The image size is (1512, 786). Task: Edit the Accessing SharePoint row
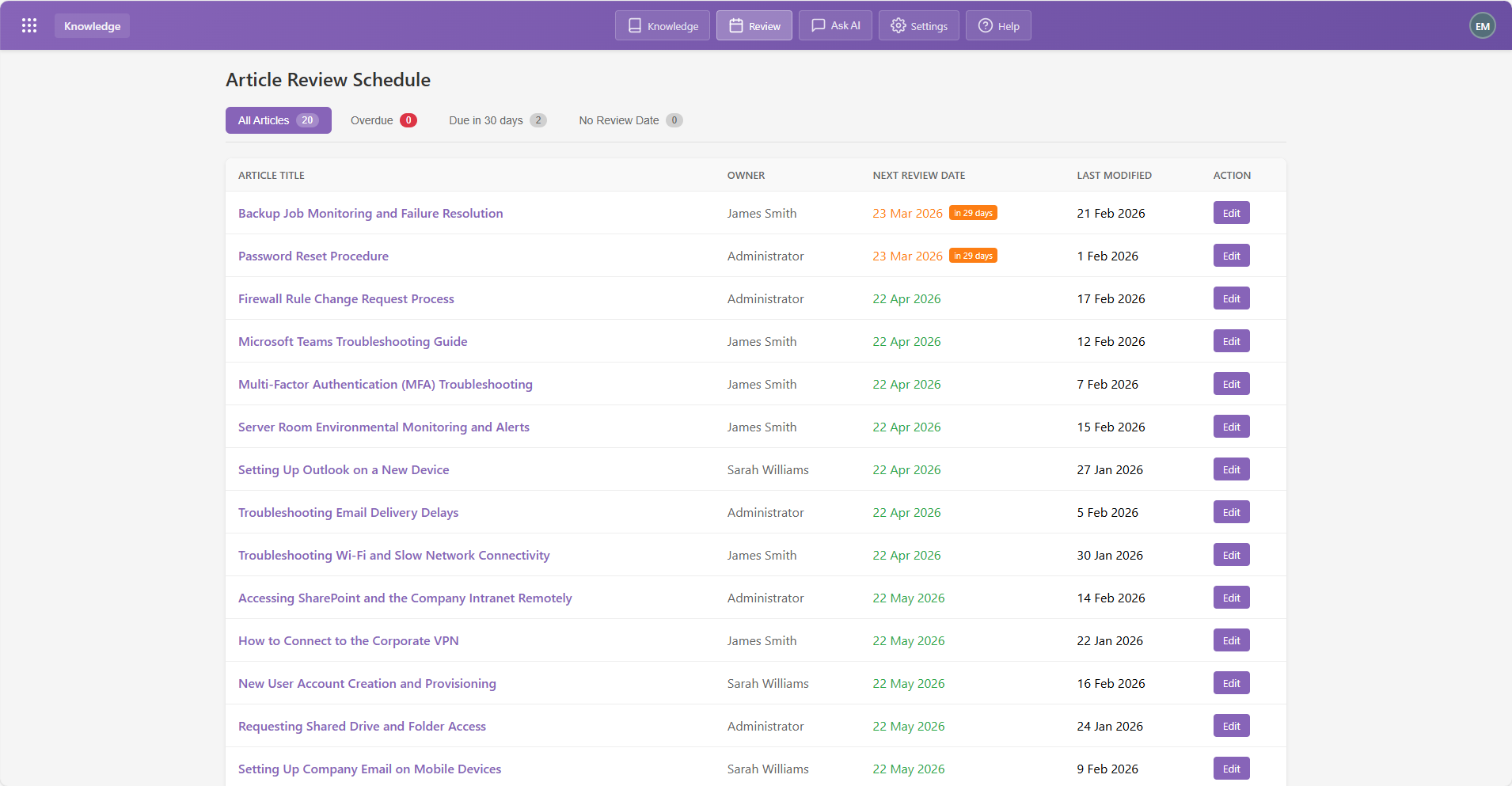tap(1231, 598)
